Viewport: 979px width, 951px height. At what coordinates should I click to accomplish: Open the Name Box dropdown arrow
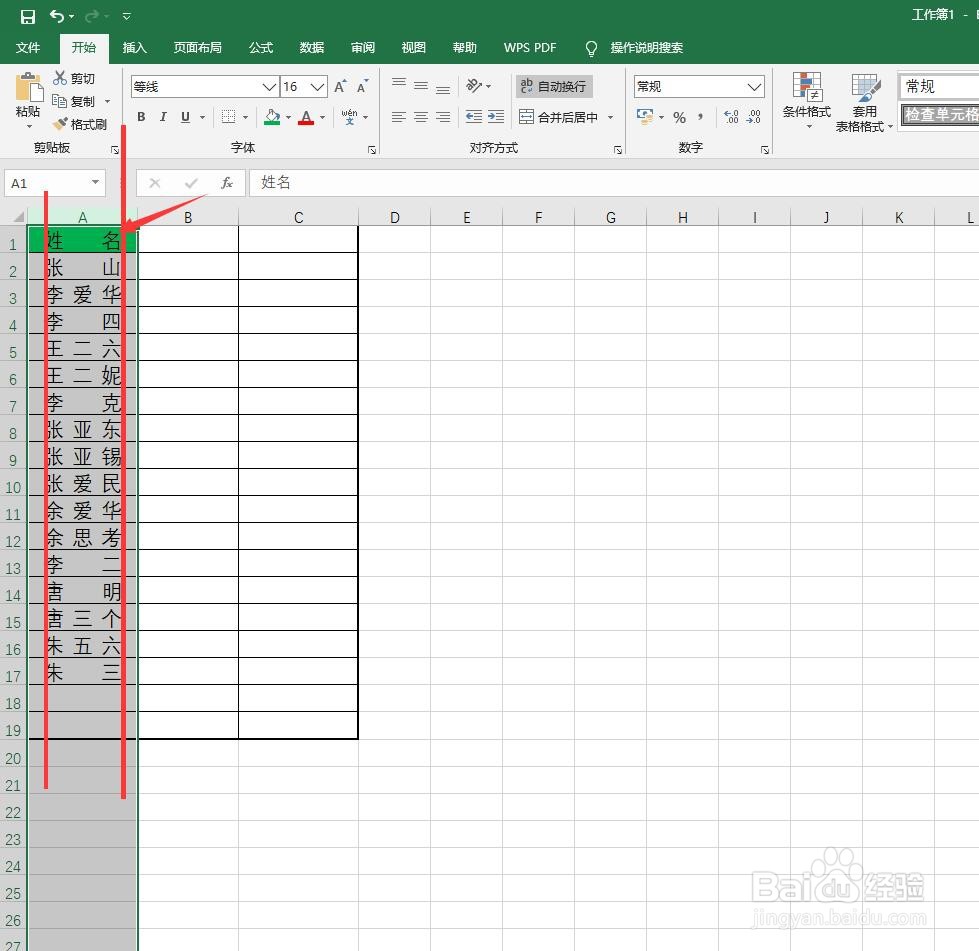(96, 182)
